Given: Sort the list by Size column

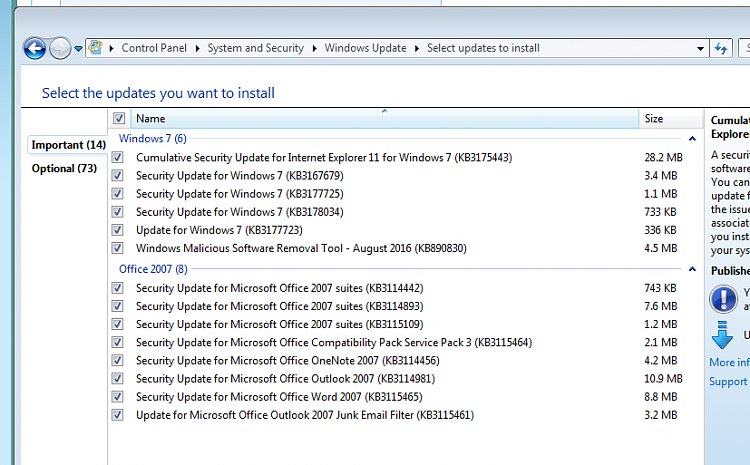Looking at the screenshot, I should click(670, 118).
